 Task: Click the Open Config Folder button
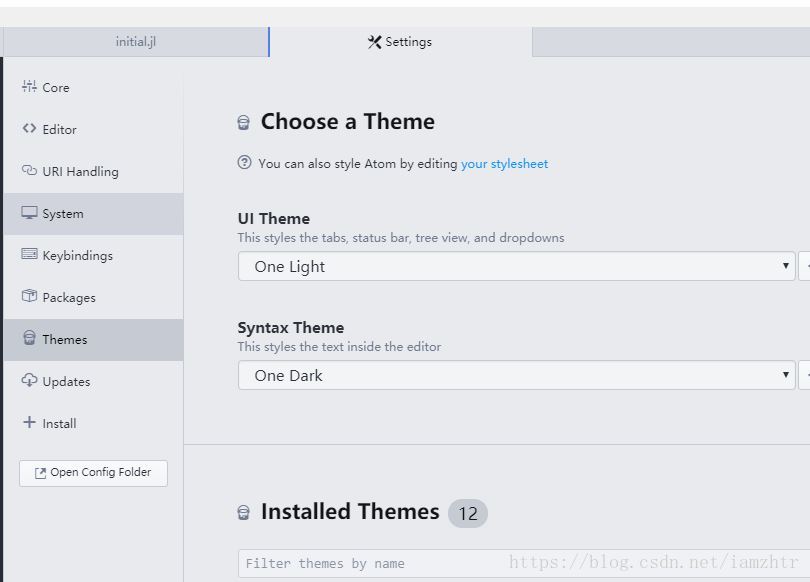94,473
